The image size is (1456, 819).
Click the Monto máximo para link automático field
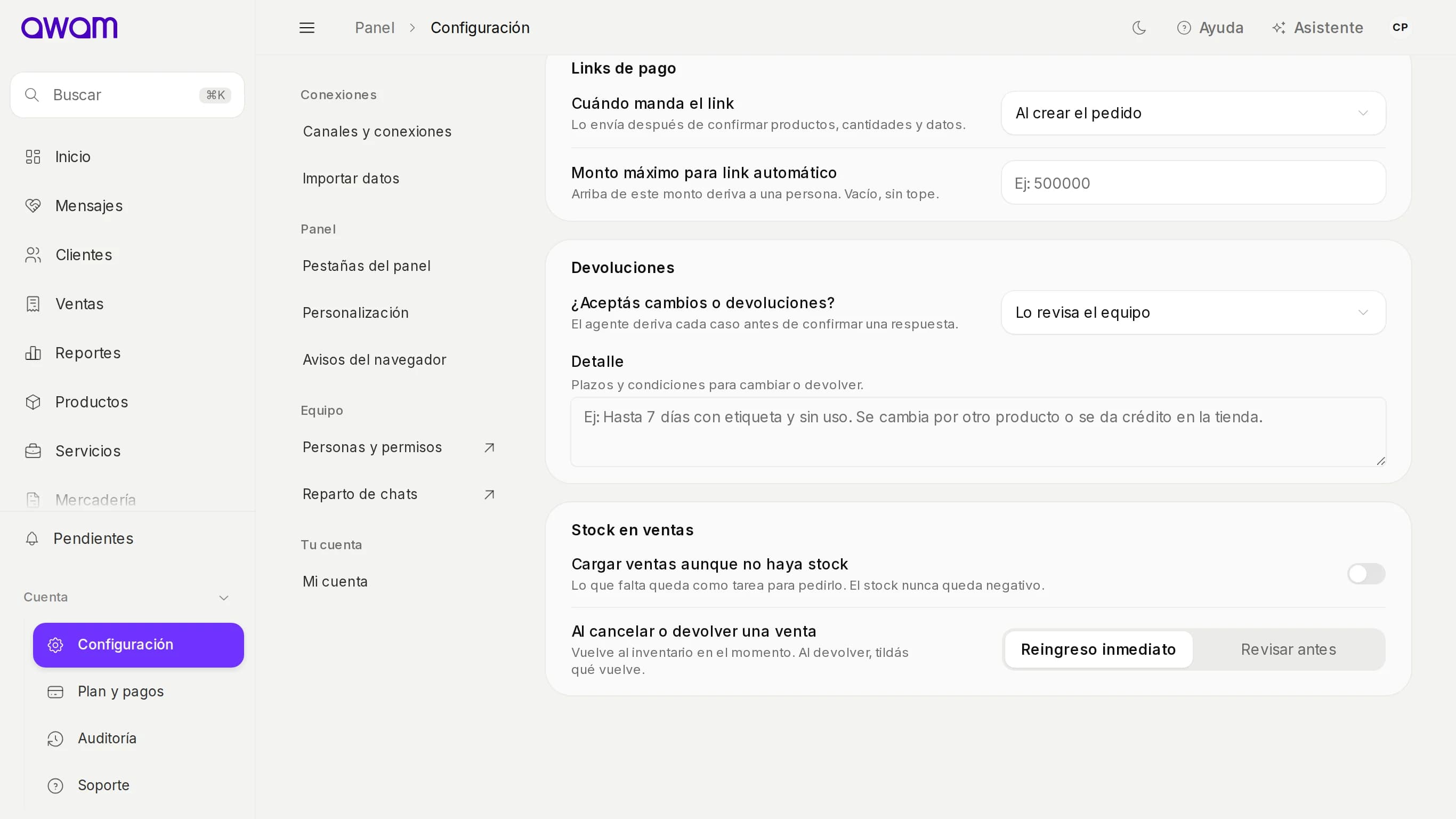pos(1193,183)
